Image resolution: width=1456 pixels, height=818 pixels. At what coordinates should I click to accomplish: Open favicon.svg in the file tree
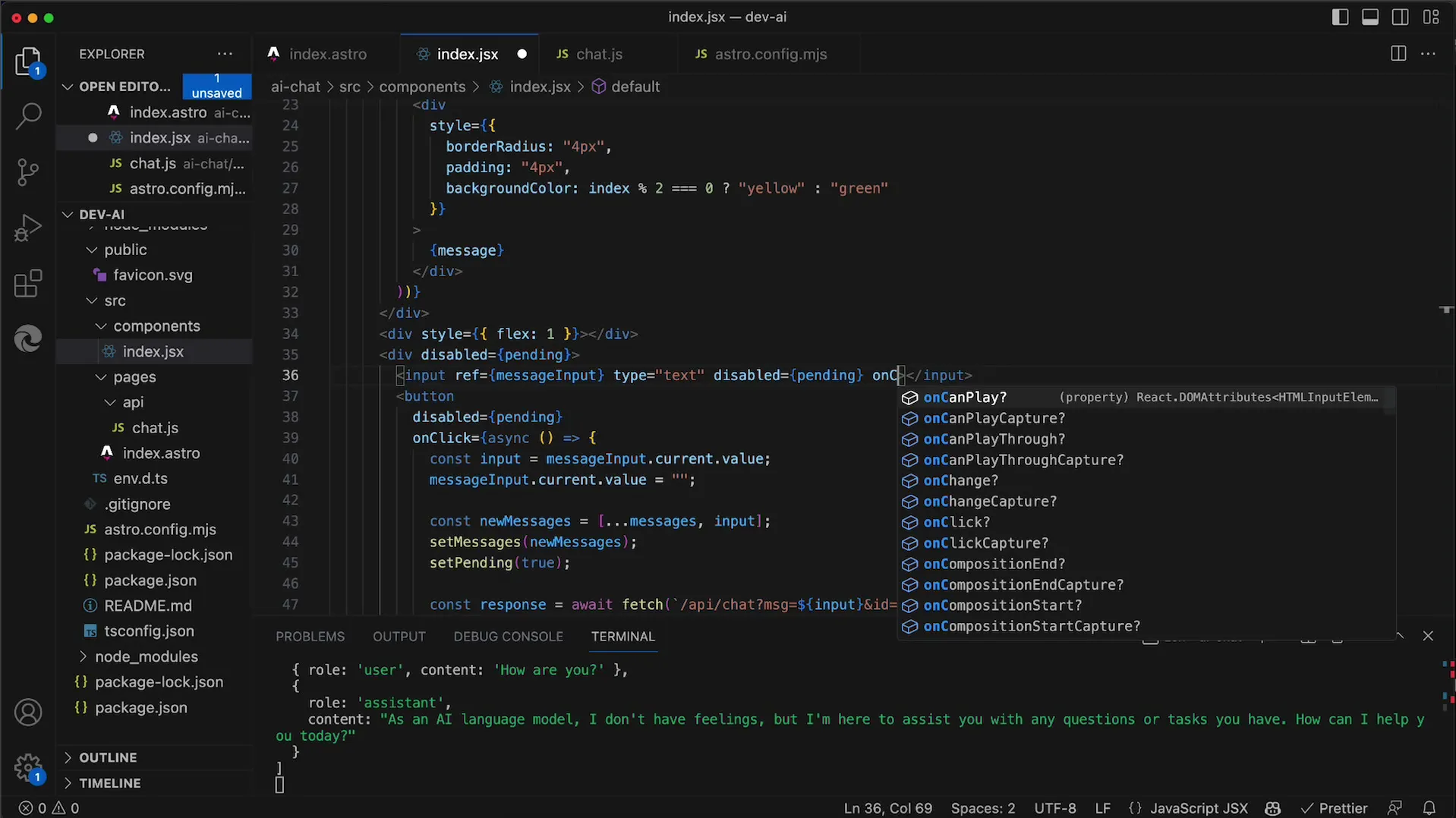[153, 275]
